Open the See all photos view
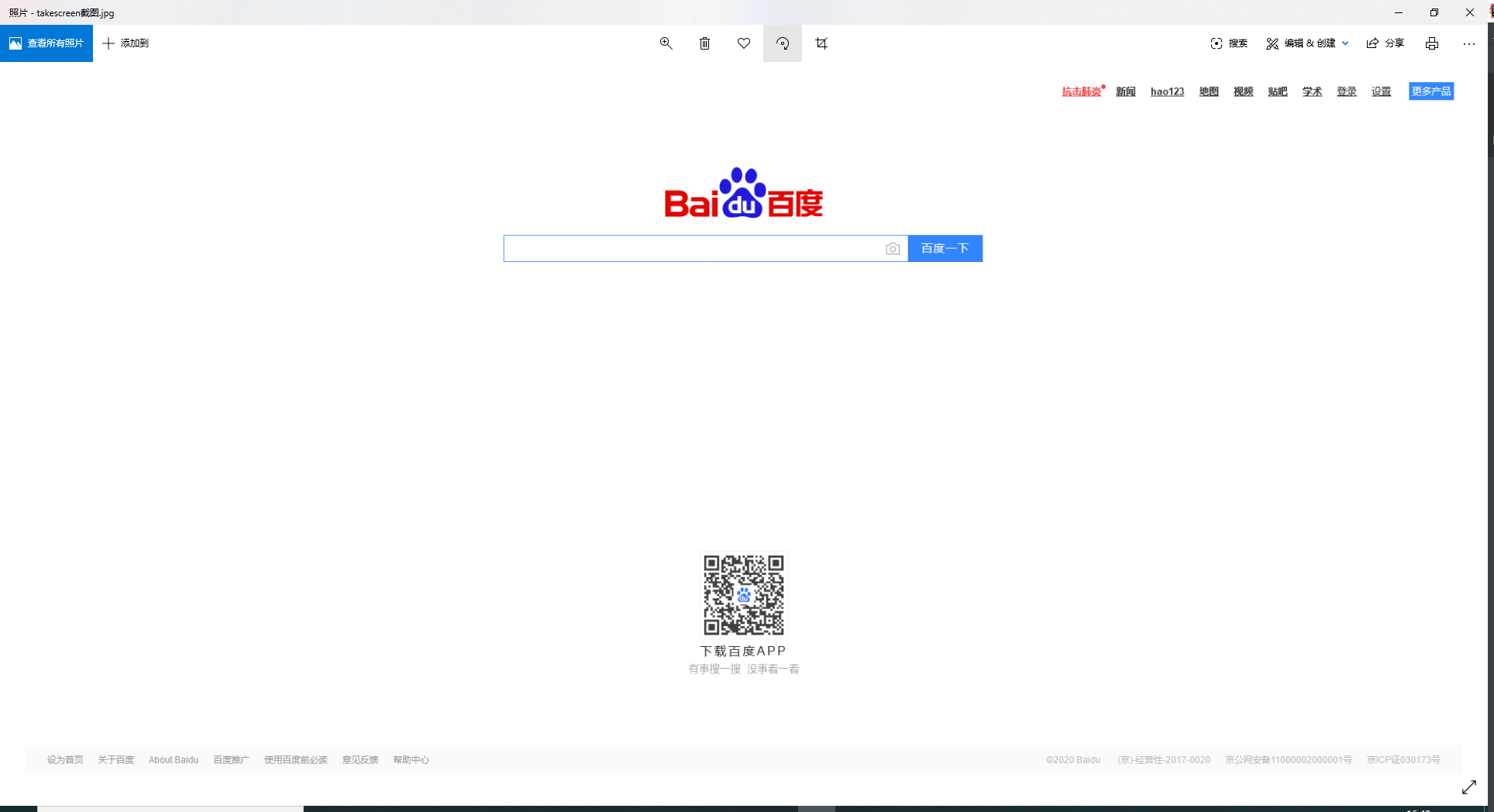Image resolution: width=1494 pixels, height=812 pixels. (46, 43)
